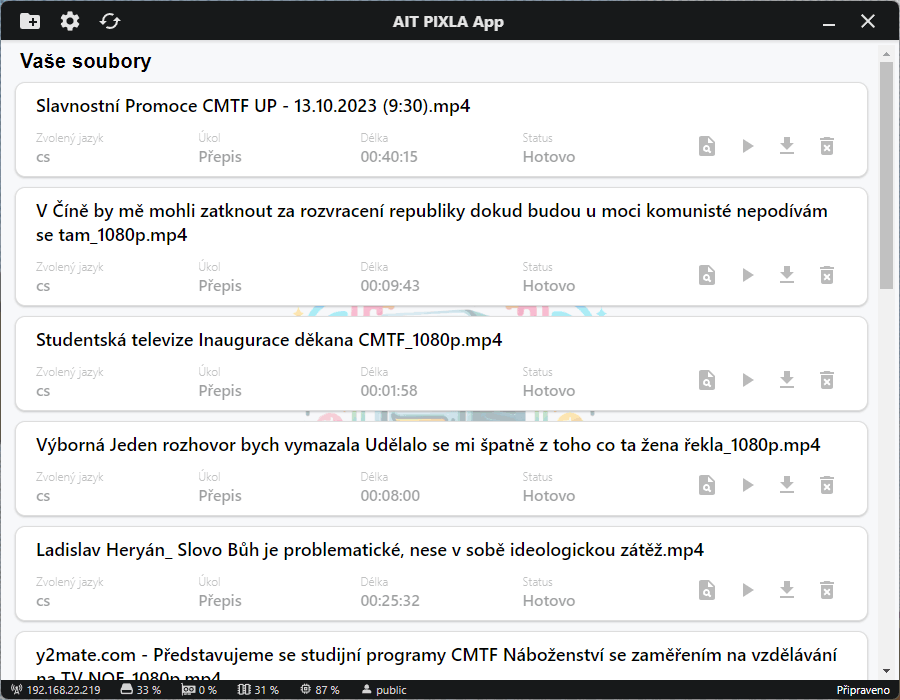Click the public user indicator in status bar

(384, 690)
